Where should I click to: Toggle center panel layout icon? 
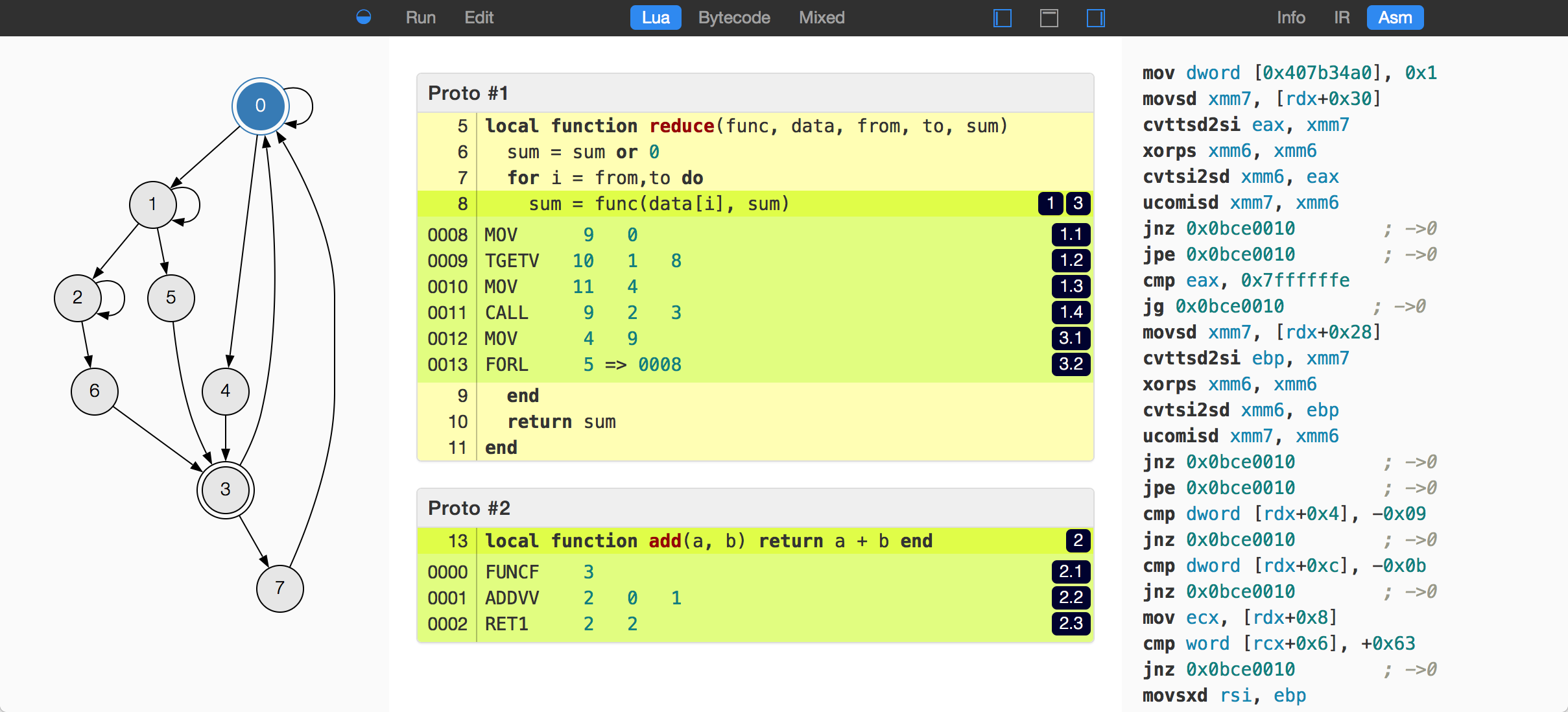pyautogui.click(x=1049, y=17)
